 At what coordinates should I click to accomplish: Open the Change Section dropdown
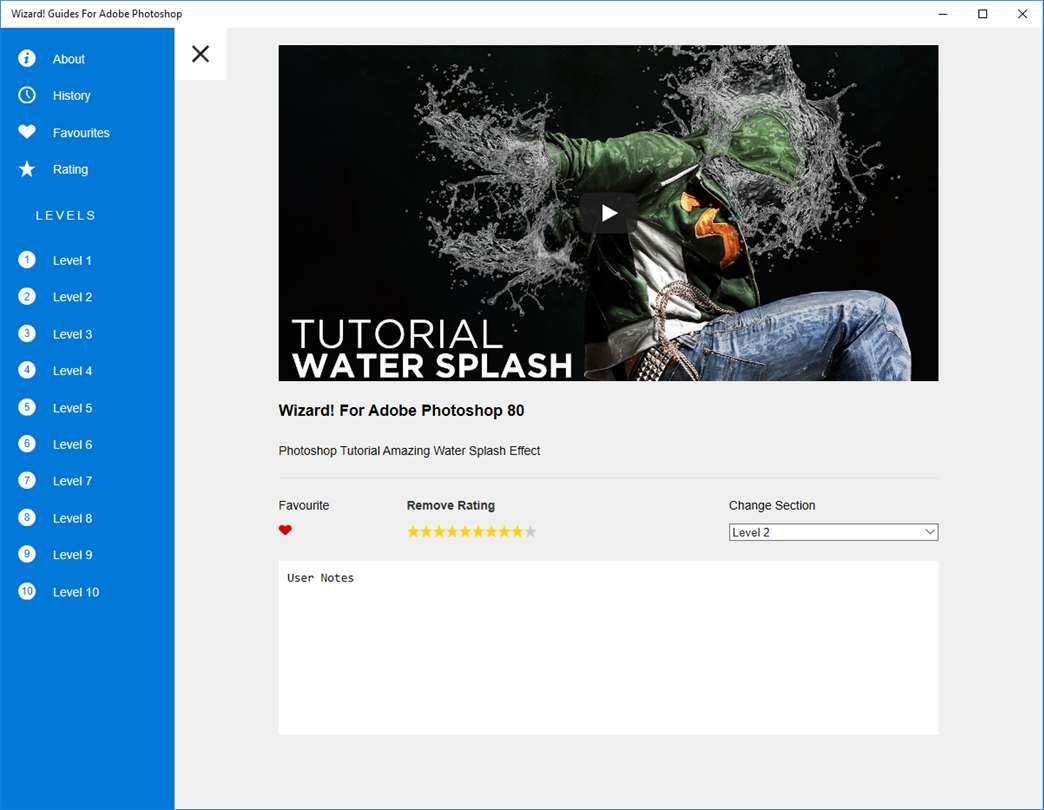click(x=833, y=532)
